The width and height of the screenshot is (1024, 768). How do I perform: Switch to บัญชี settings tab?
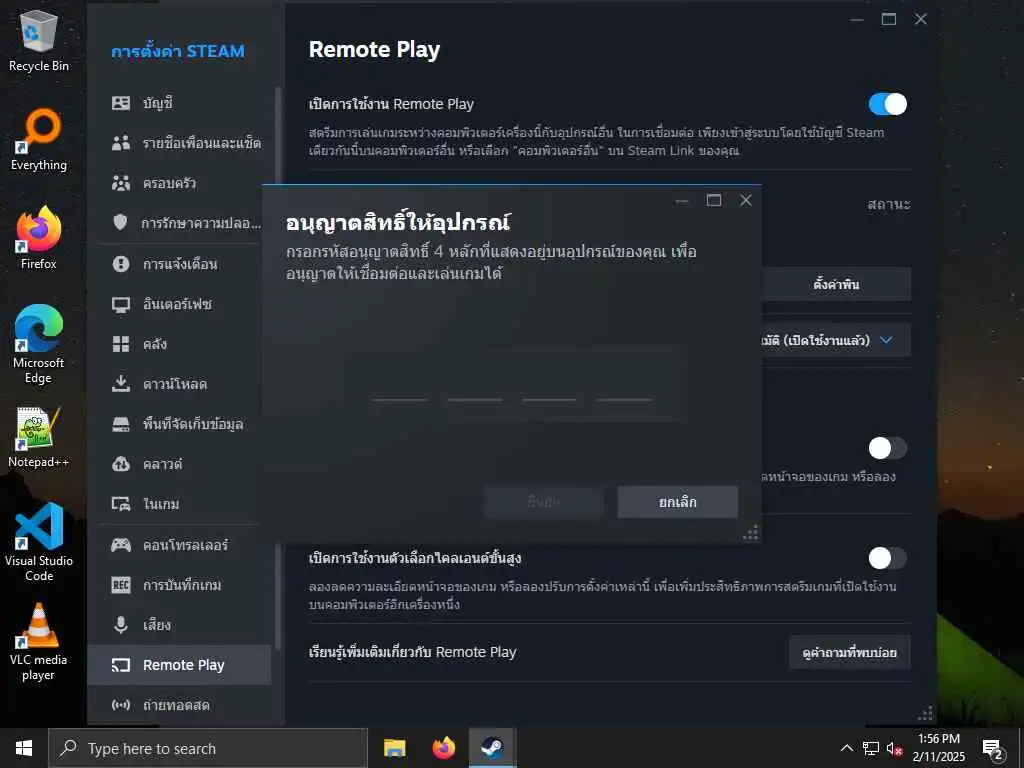point(180,103)
